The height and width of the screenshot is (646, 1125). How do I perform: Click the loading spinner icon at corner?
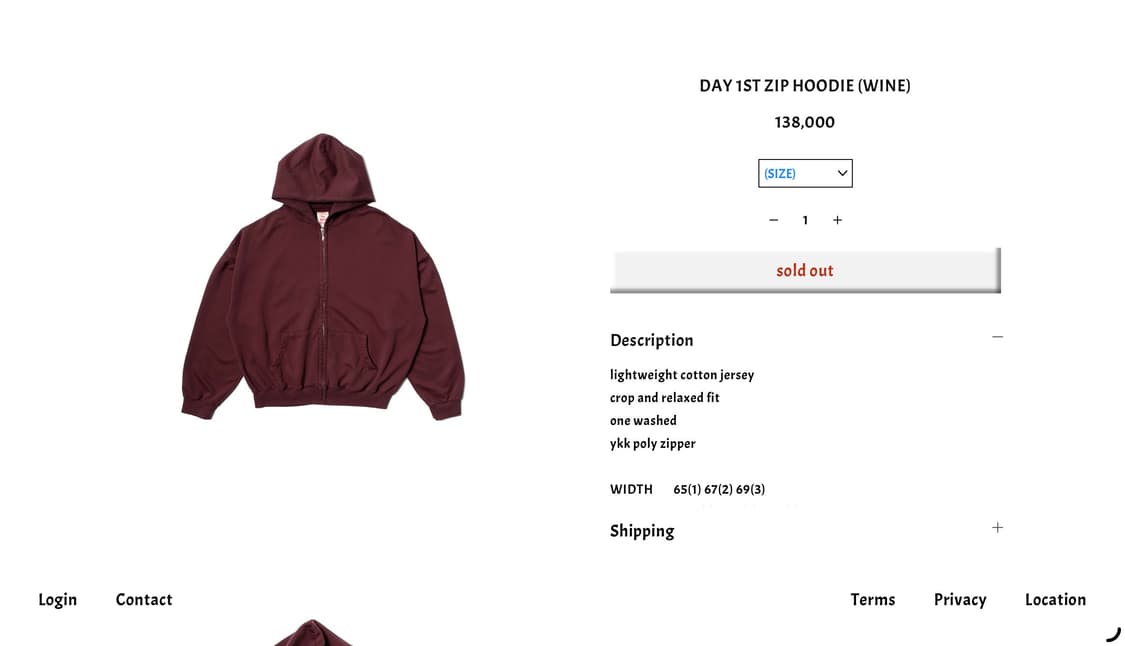coord(1113,634)
